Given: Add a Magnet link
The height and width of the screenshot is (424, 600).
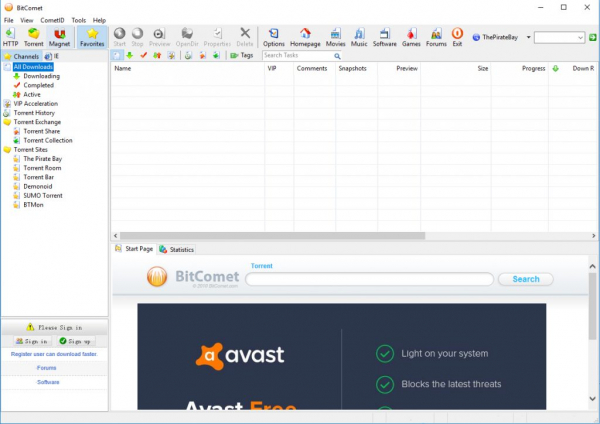Looking at the screenshot, I should (x=59, y=37).
